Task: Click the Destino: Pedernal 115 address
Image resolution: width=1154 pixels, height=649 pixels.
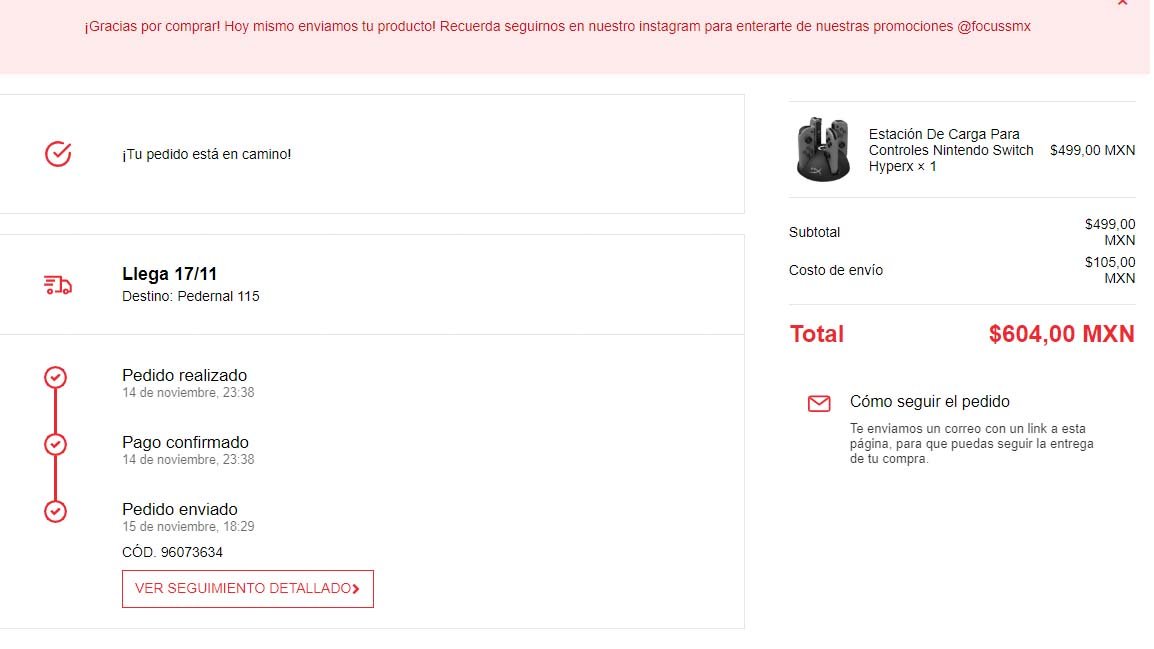Action: 191,296
